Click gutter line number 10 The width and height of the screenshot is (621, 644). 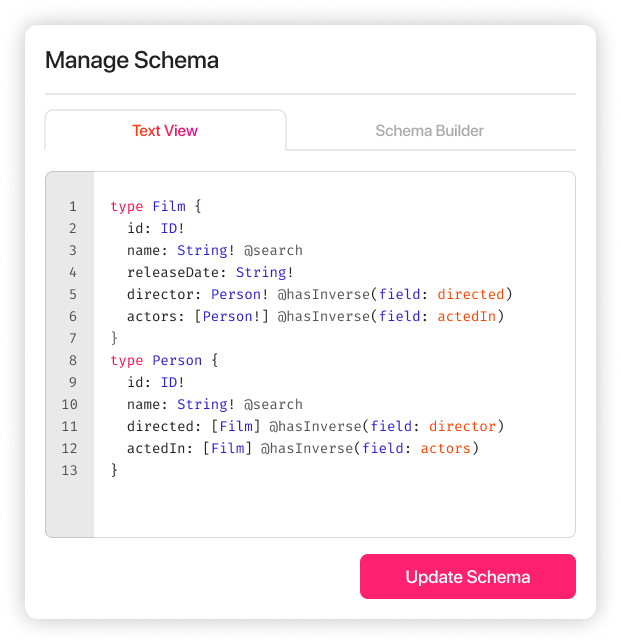coord(69,404)
